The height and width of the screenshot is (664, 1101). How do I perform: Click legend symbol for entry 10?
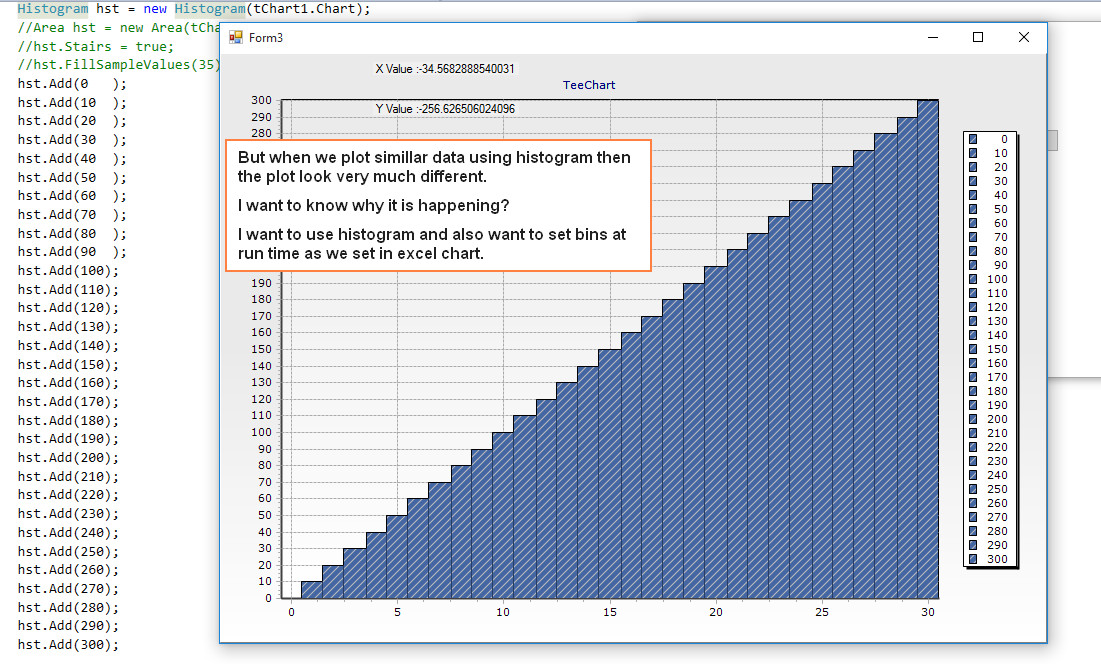pos(973,153)
